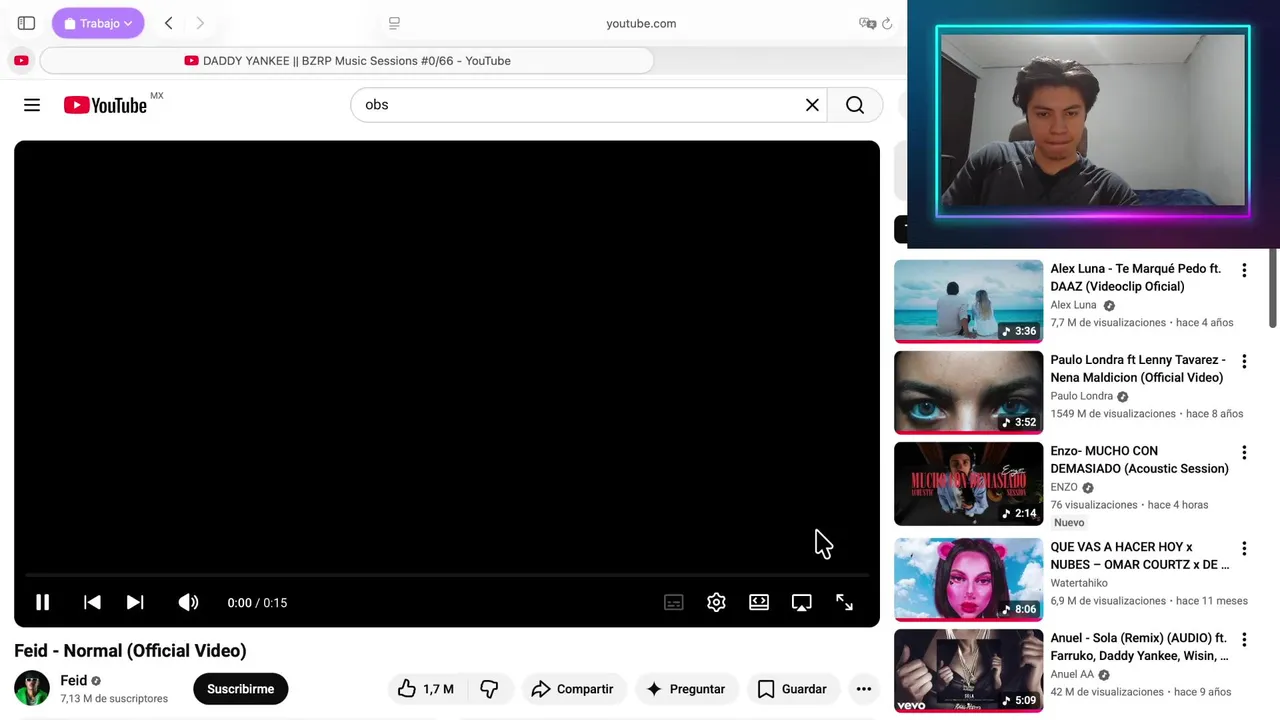Like the video with 1,7 M likes
Screen dimensions: 1280x720
point(426,689)
